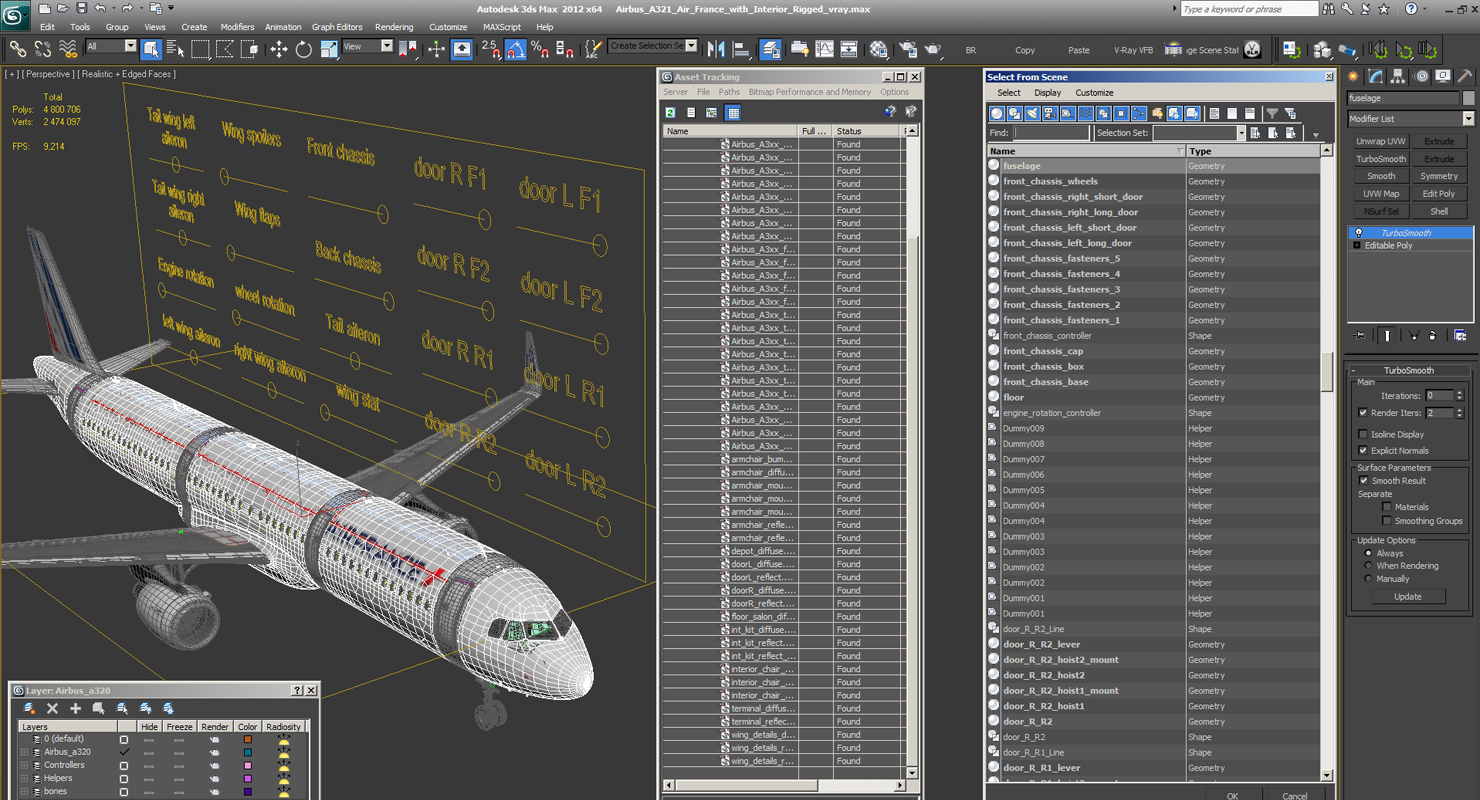Delete highlighted layer in Layer dialog
Viewport: 1480px width, 800px height.
coord(52,708)
